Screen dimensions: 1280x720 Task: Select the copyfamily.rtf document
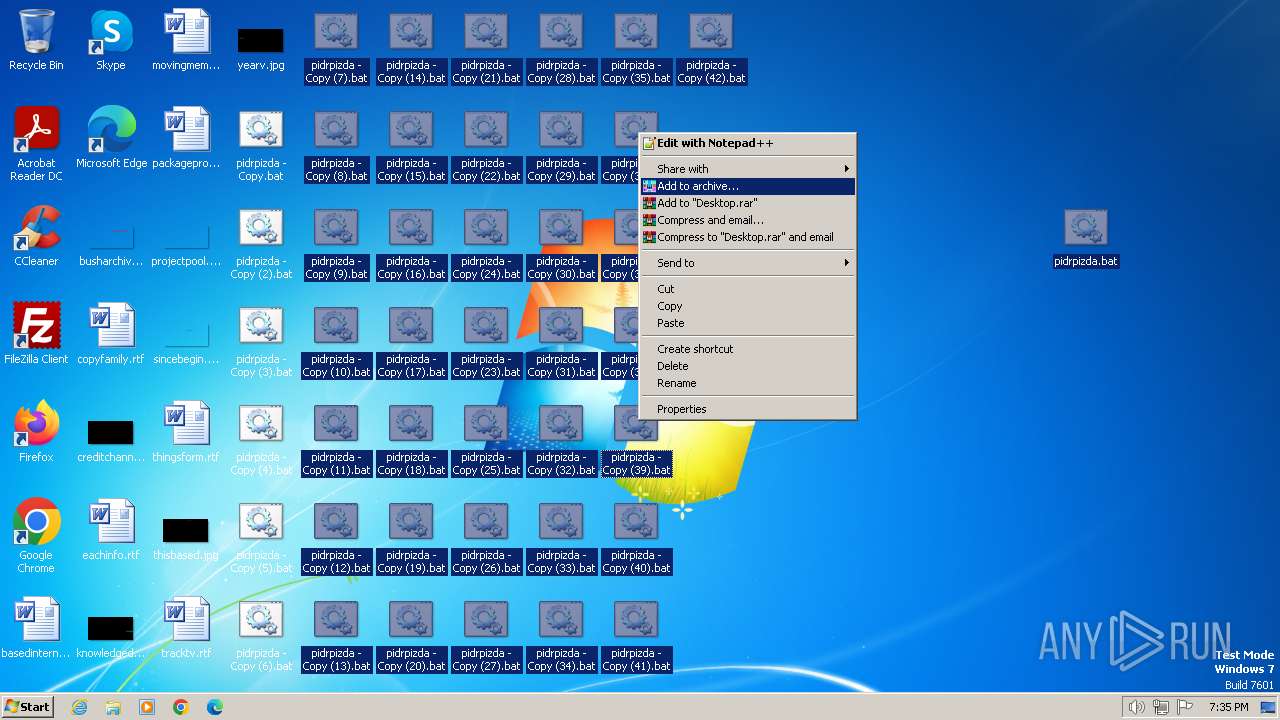pos(111,334)
